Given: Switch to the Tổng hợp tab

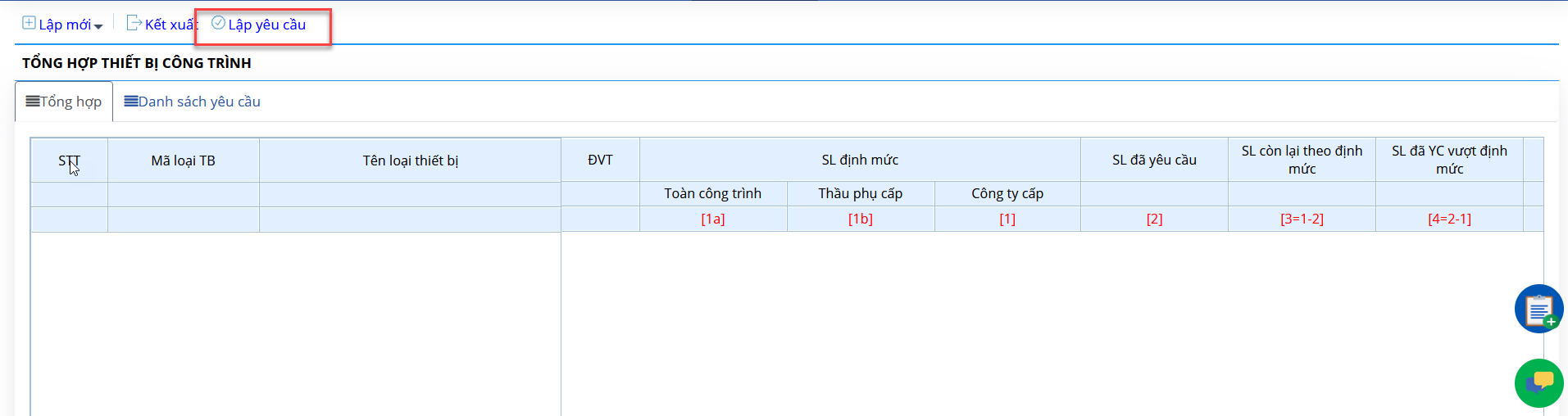Looking at the screenshot, I should click(x=64, y=102).
